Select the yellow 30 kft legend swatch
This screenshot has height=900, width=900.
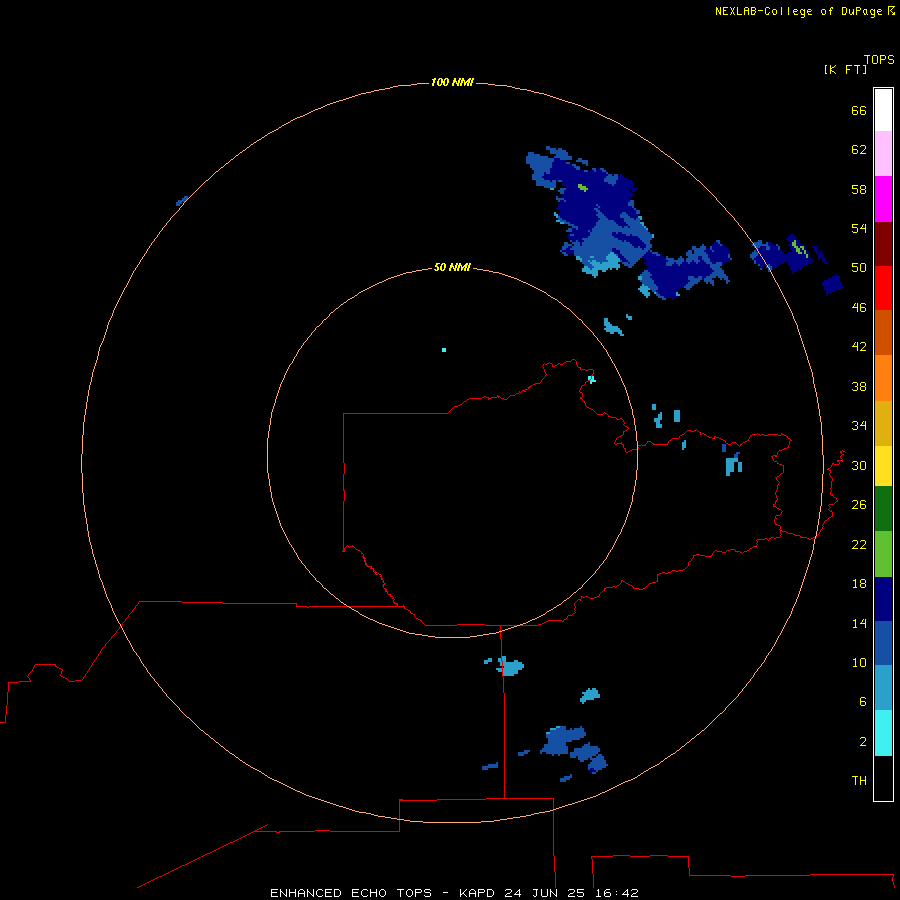click(x=883, y=466)
